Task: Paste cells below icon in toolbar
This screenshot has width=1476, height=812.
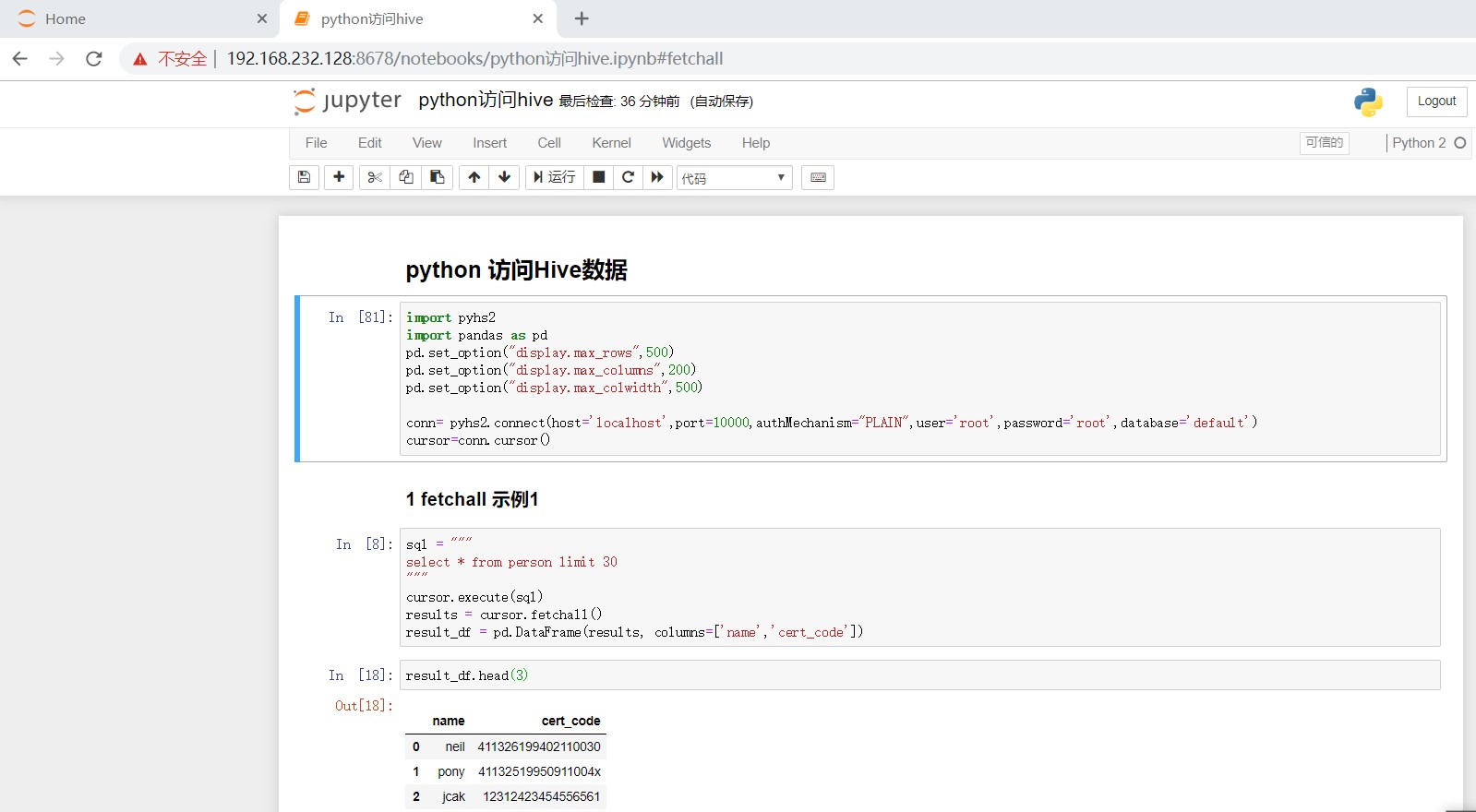Action: [x=438, y=177]
